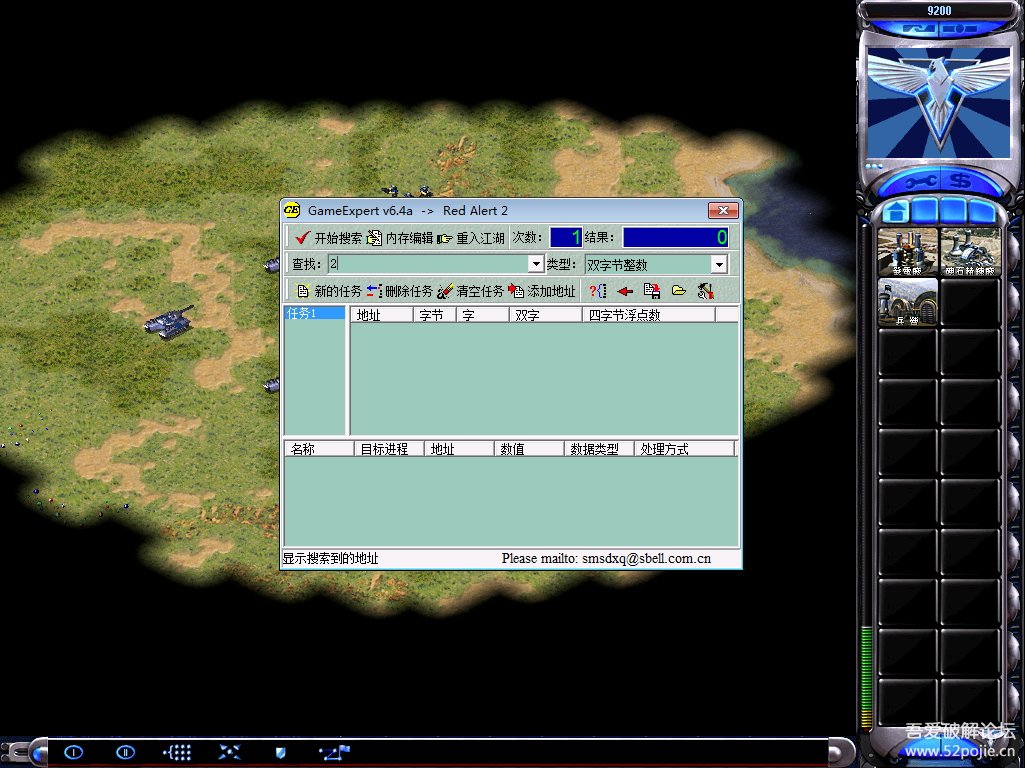Click the game's dollar sell button

(x=961, y=180)
